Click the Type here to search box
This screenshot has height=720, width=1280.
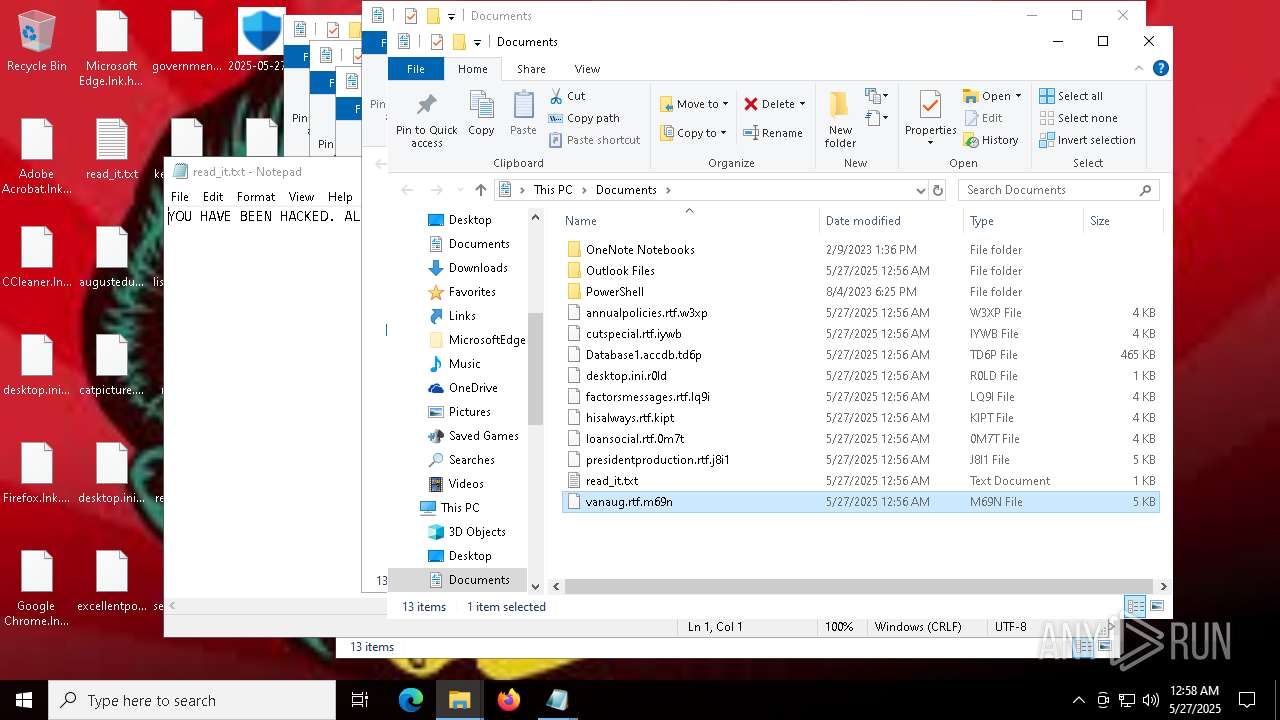[192, 700]
